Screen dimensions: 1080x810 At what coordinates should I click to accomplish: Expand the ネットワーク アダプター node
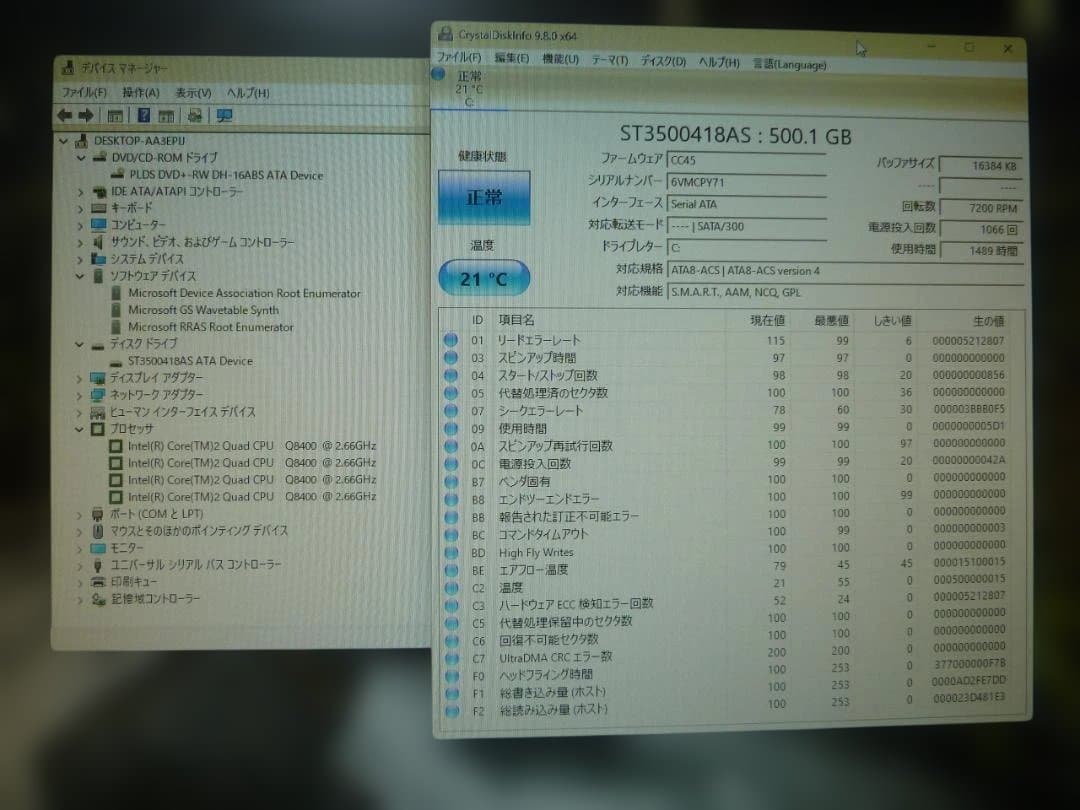[80, 395]
